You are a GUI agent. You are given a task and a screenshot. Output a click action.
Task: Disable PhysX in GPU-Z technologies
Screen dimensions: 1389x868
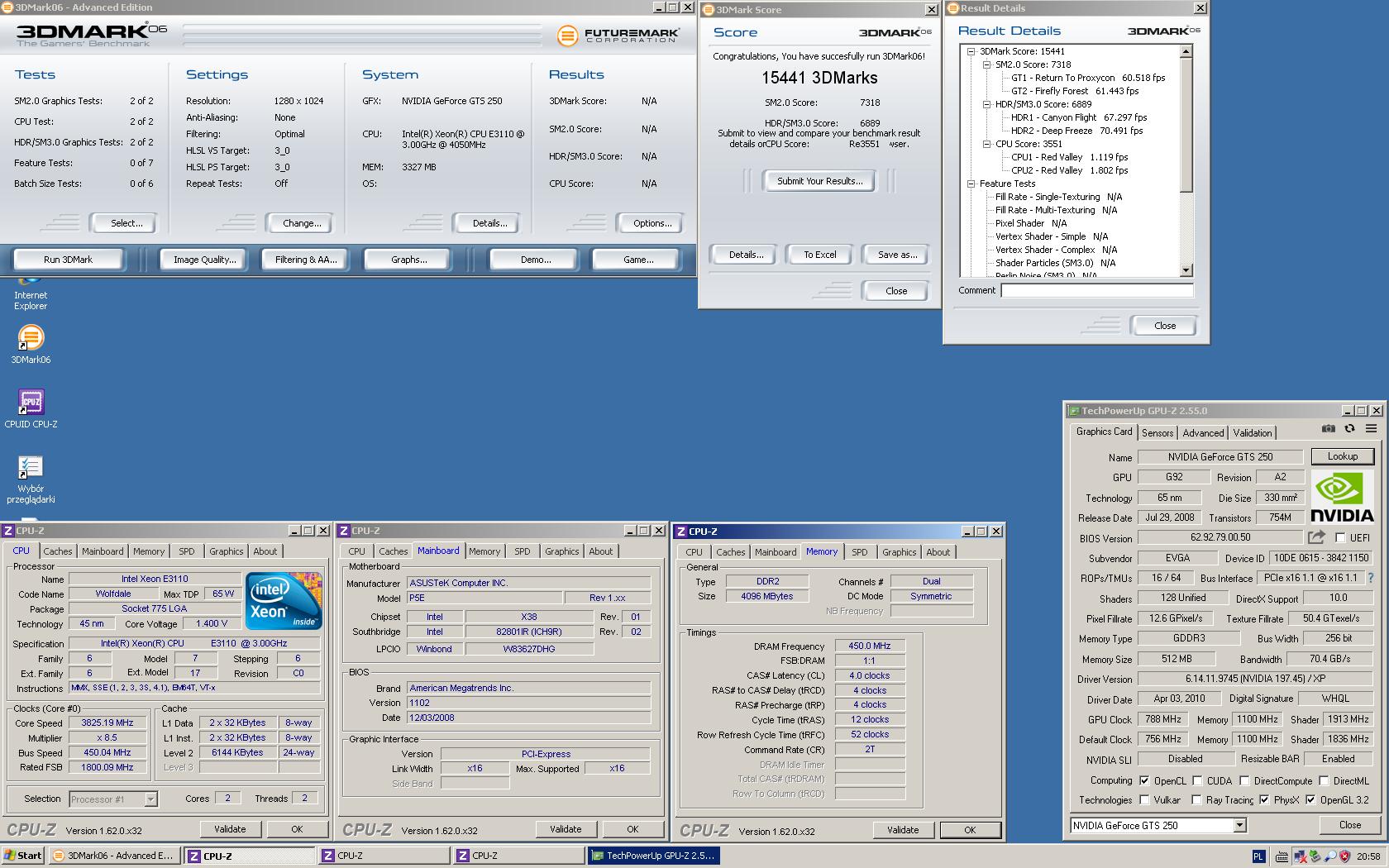(1264, 799)
